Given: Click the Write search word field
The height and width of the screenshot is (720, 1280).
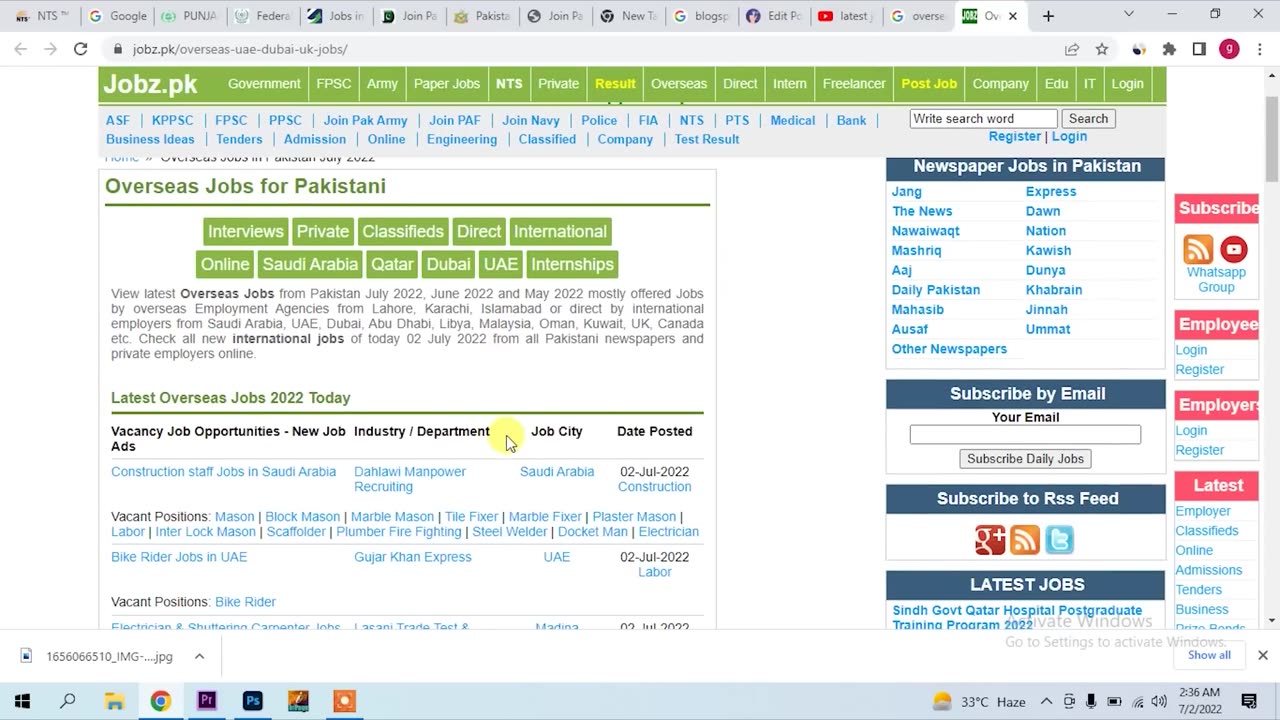Looking at the screenshot, I should (983, 118).
